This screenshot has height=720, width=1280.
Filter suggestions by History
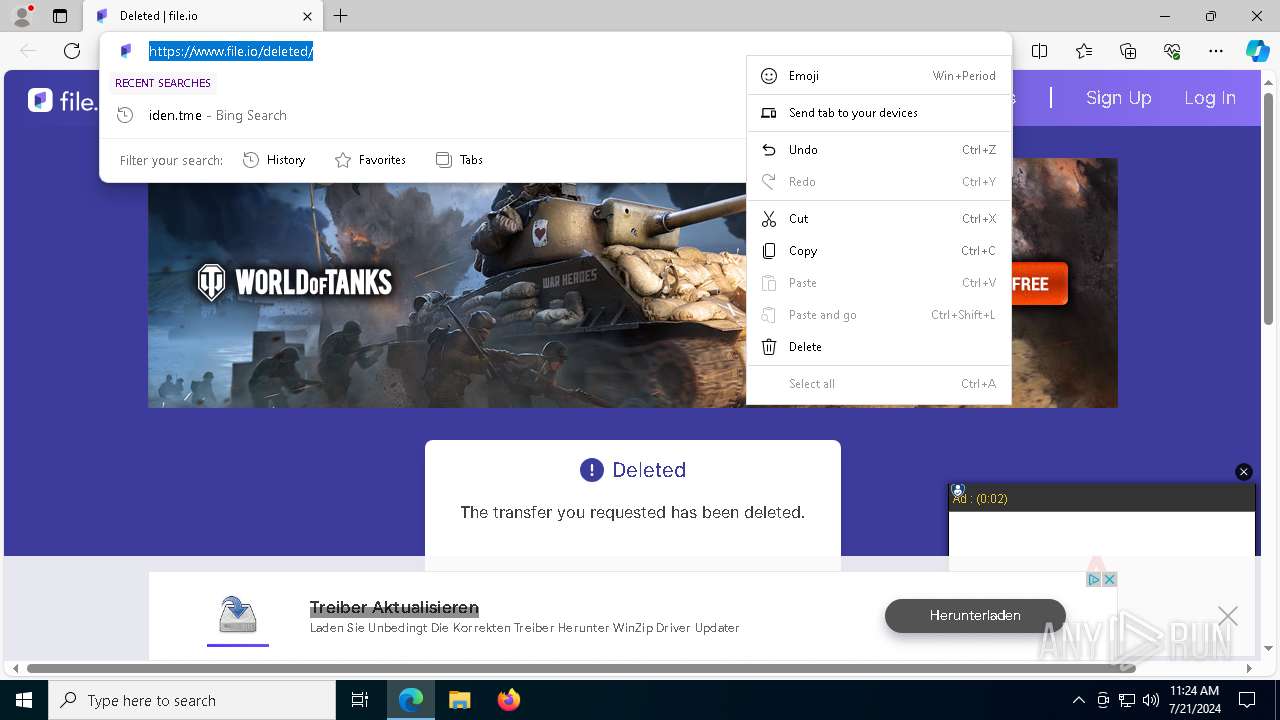[x=274, y=160]
